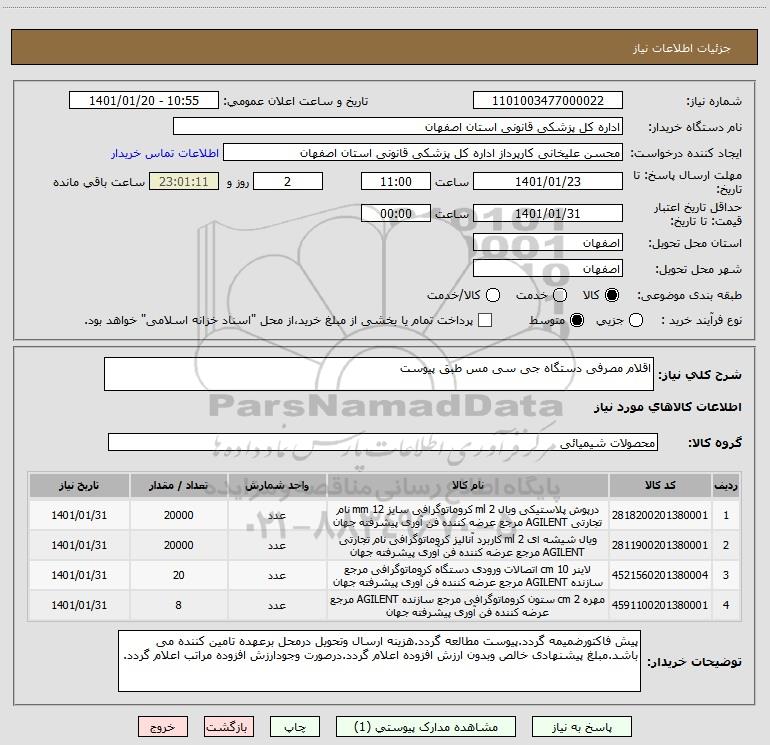Click product code 4591100201380001 cell
This screenshot has height=745, width=770.
click(660, 606)
